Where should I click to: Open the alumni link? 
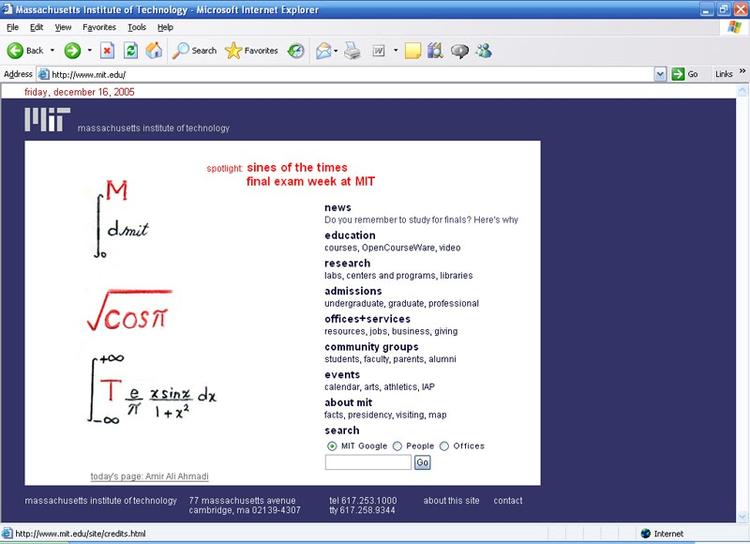click(x=442, y=359)
